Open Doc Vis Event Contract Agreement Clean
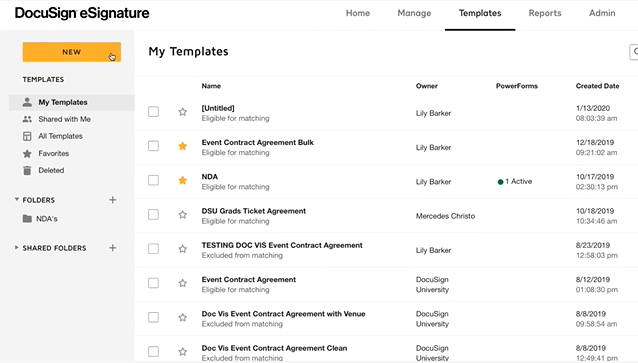Viewport: 638px width, 363px height. coord(274,348)
